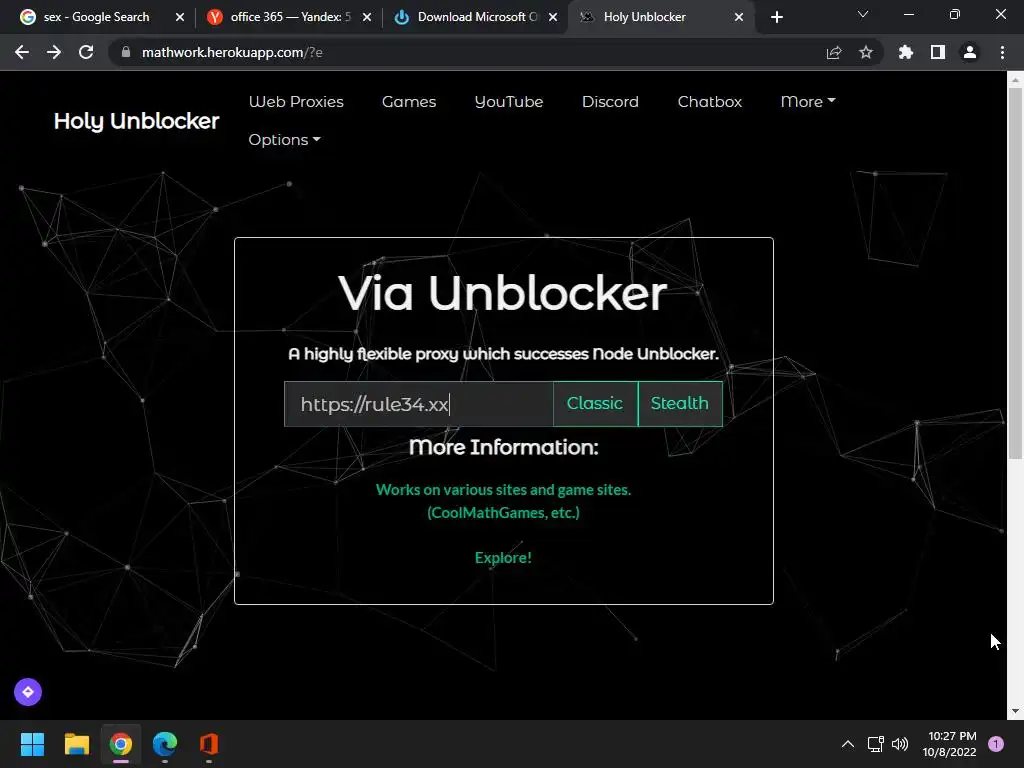Close the 'office 365 — Yandex' tab
The height and width of the screenshot is (768, 1024).
tap(367, 17)
